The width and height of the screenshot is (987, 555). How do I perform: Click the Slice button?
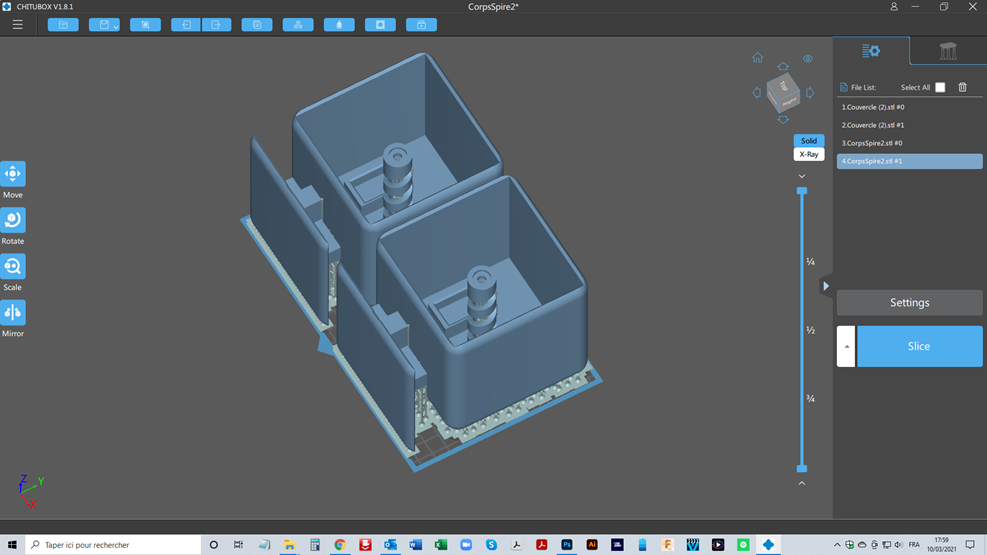coord(919,346)
